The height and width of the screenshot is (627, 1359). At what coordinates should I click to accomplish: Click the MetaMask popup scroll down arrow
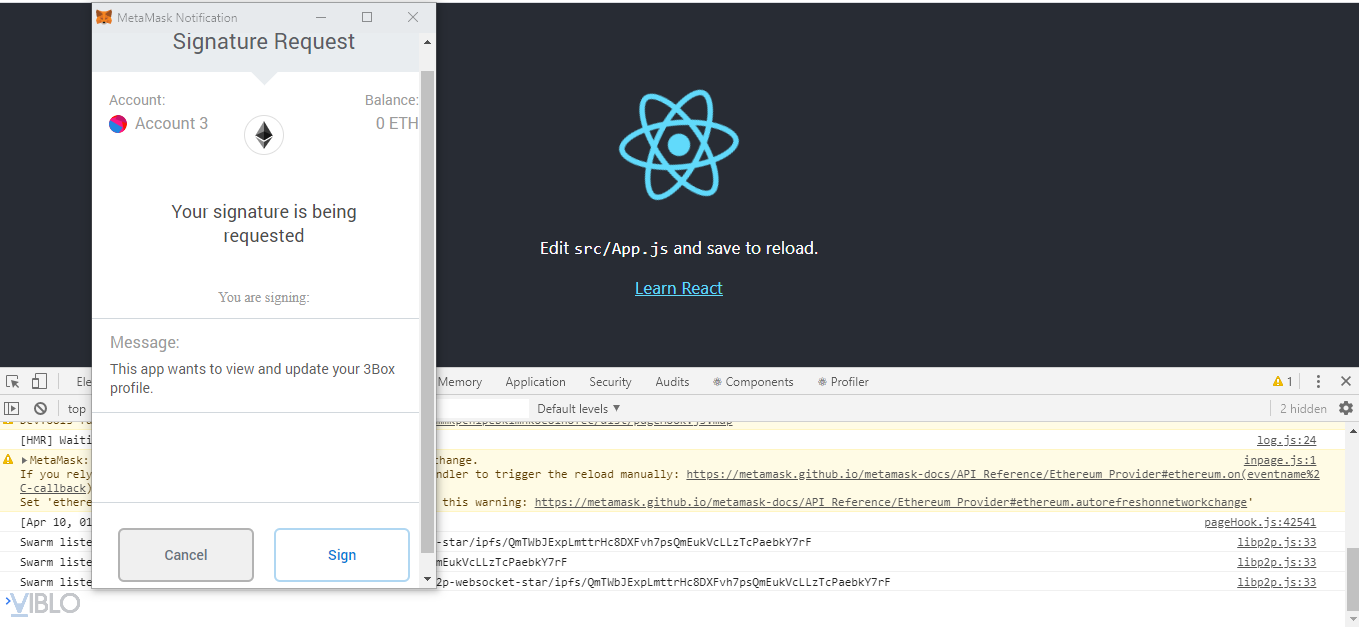428,579
